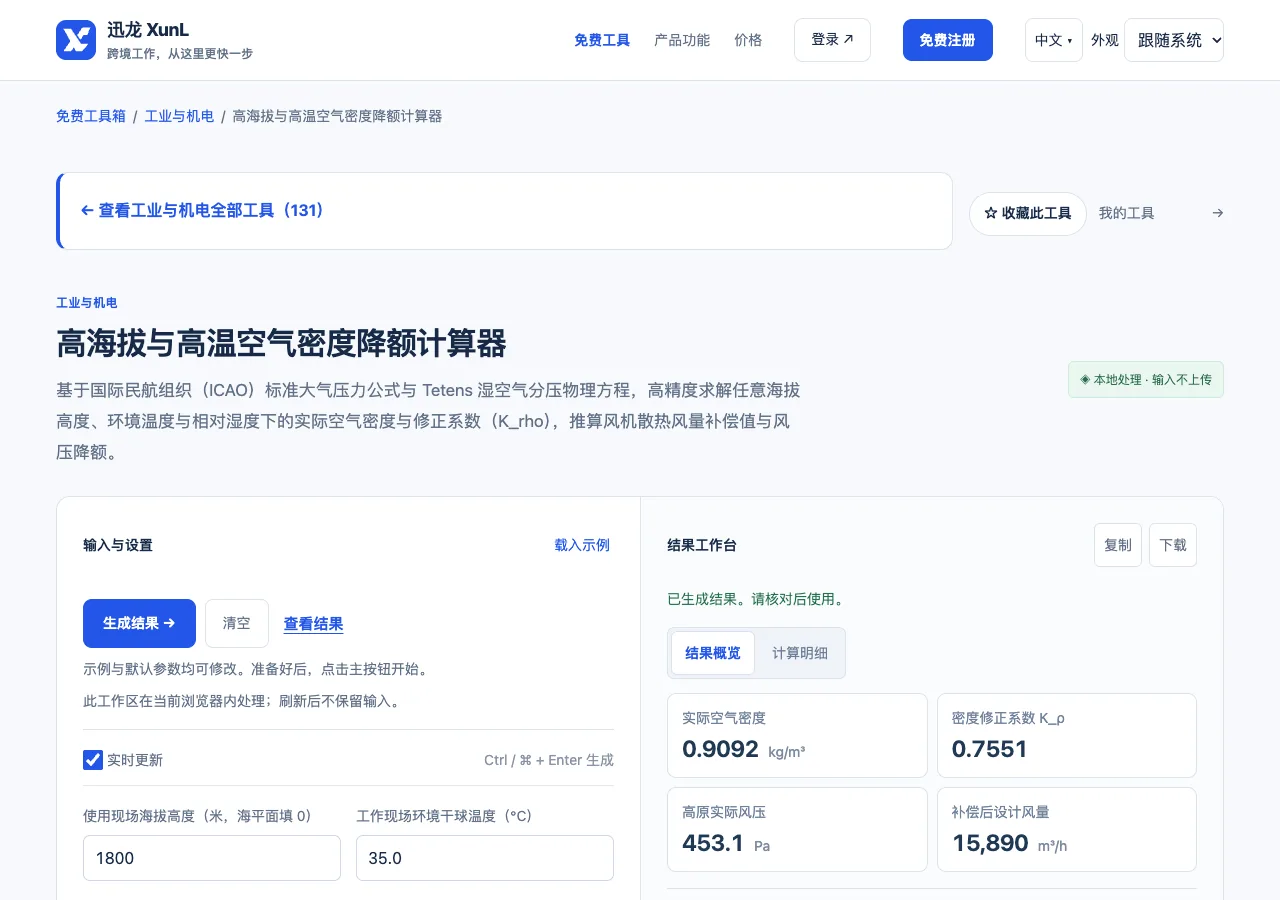Click the 收藏此工具 button
This screenshot has height=900, width=1280.
(1028, 213)
